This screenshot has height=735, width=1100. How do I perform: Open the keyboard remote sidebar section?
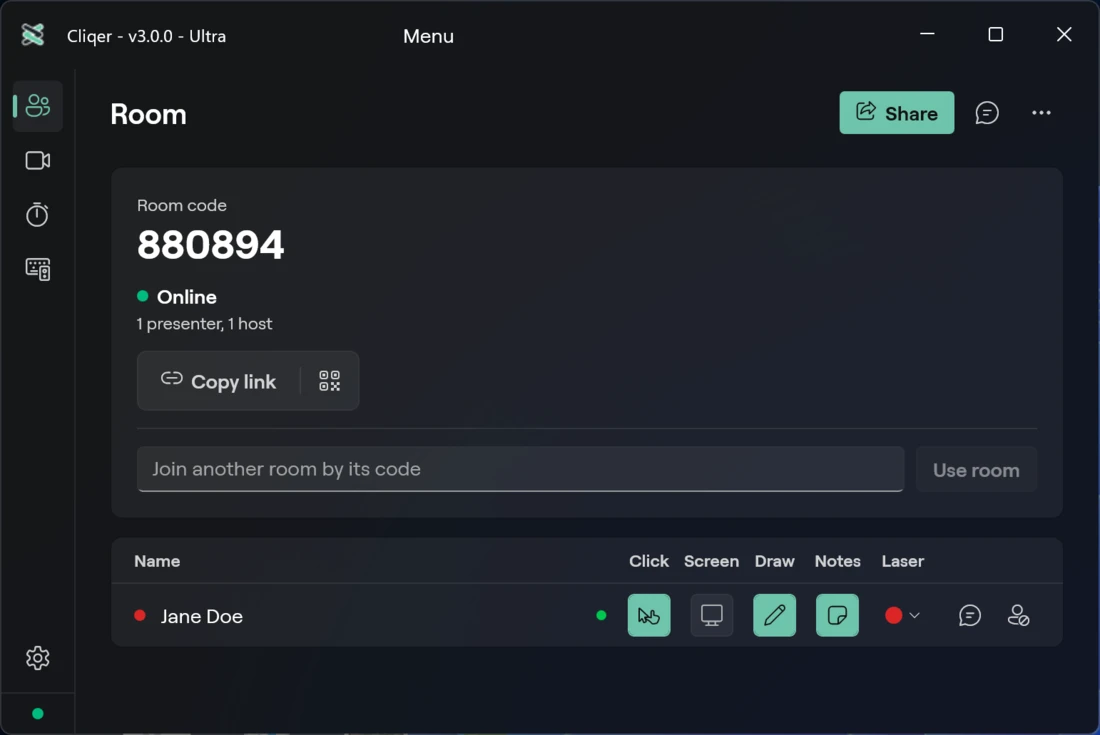pyautogui.click(x=38, y=269)
